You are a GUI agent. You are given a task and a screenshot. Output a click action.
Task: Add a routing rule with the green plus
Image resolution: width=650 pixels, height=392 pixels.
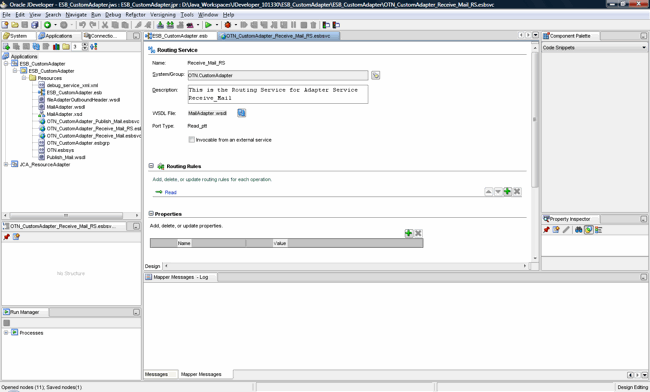coord(507,191)
